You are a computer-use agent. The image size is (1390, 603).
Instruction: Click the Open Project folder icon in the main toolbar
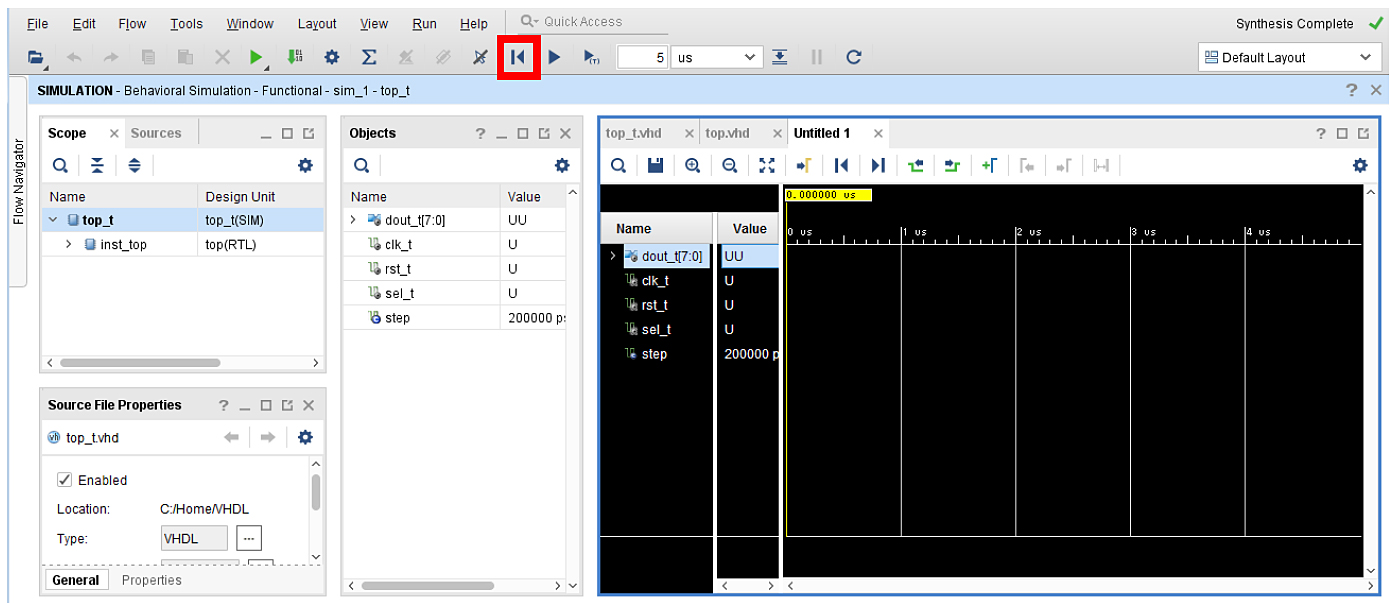(x=37, y=57)
